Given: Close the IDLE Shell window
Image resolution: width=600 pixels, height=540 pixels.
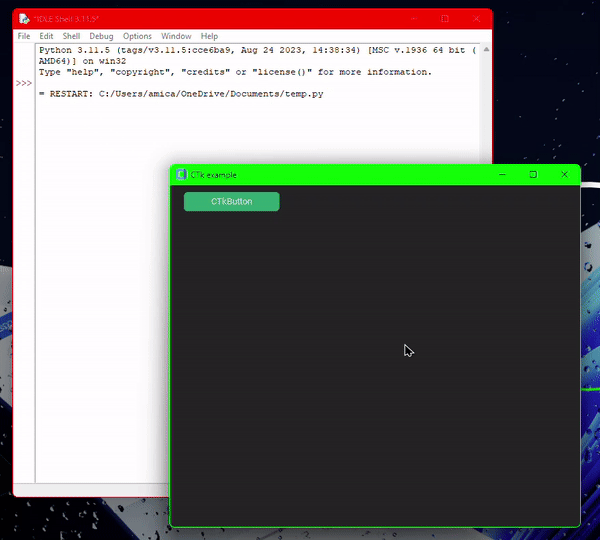Looking at the screenshot, I should click(475, 19).
